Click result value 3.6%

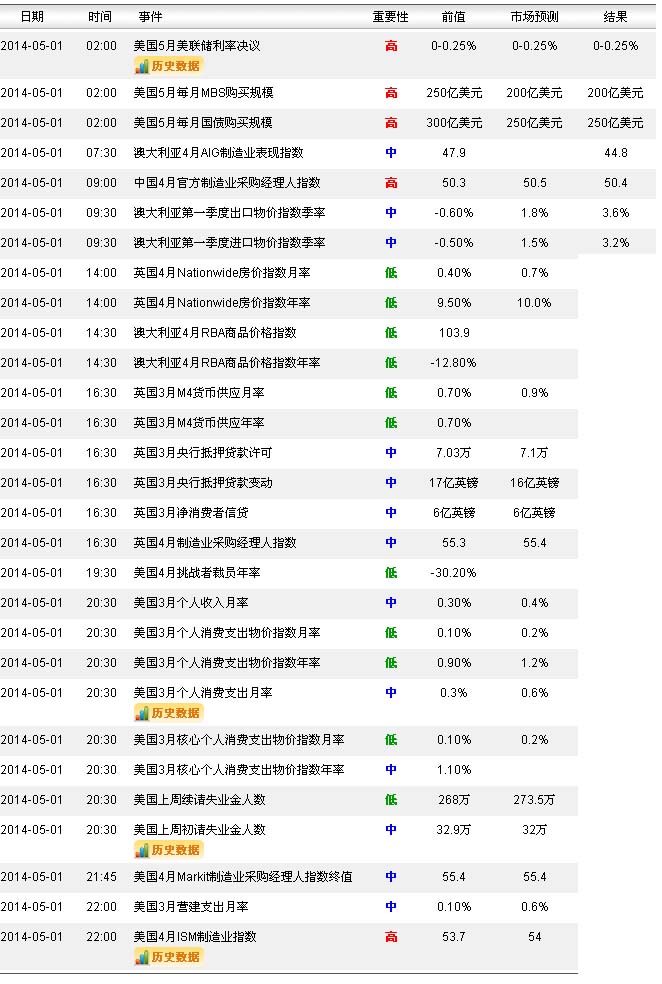point(616,213)
